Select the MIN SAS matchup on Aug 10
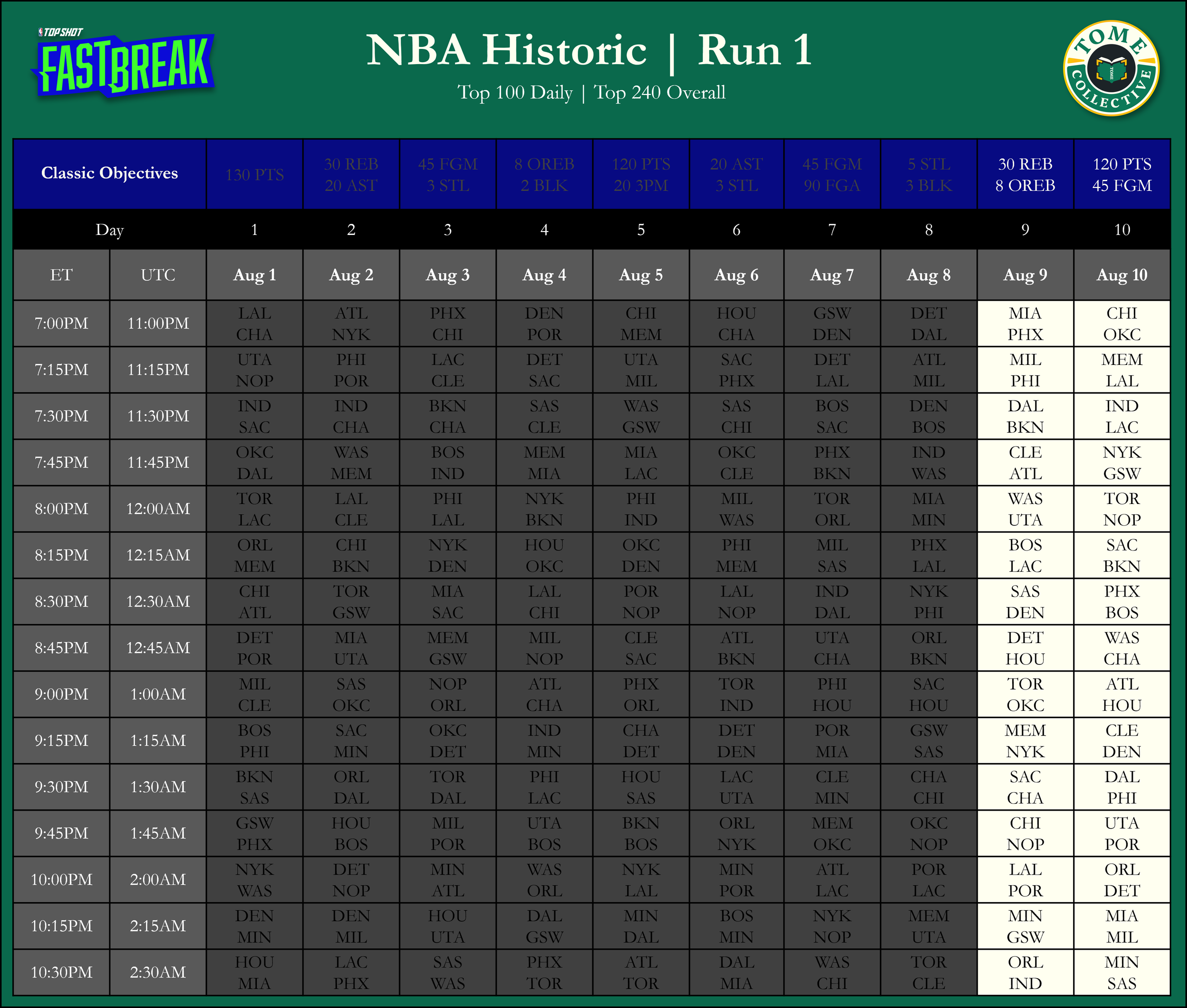This screenshot has width=1187, height=1008. pyautogui.click(x=1121, y=972)
